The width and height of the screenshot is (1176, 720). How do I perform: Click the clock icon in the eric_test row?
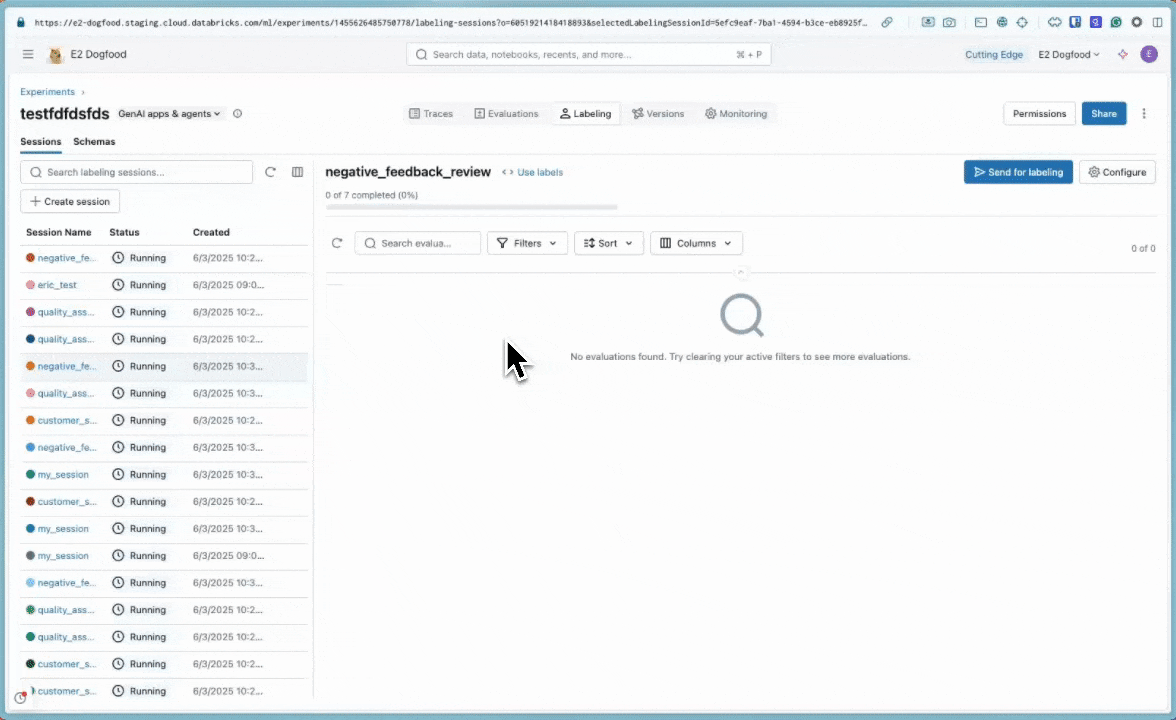click(x=118, y=285)
